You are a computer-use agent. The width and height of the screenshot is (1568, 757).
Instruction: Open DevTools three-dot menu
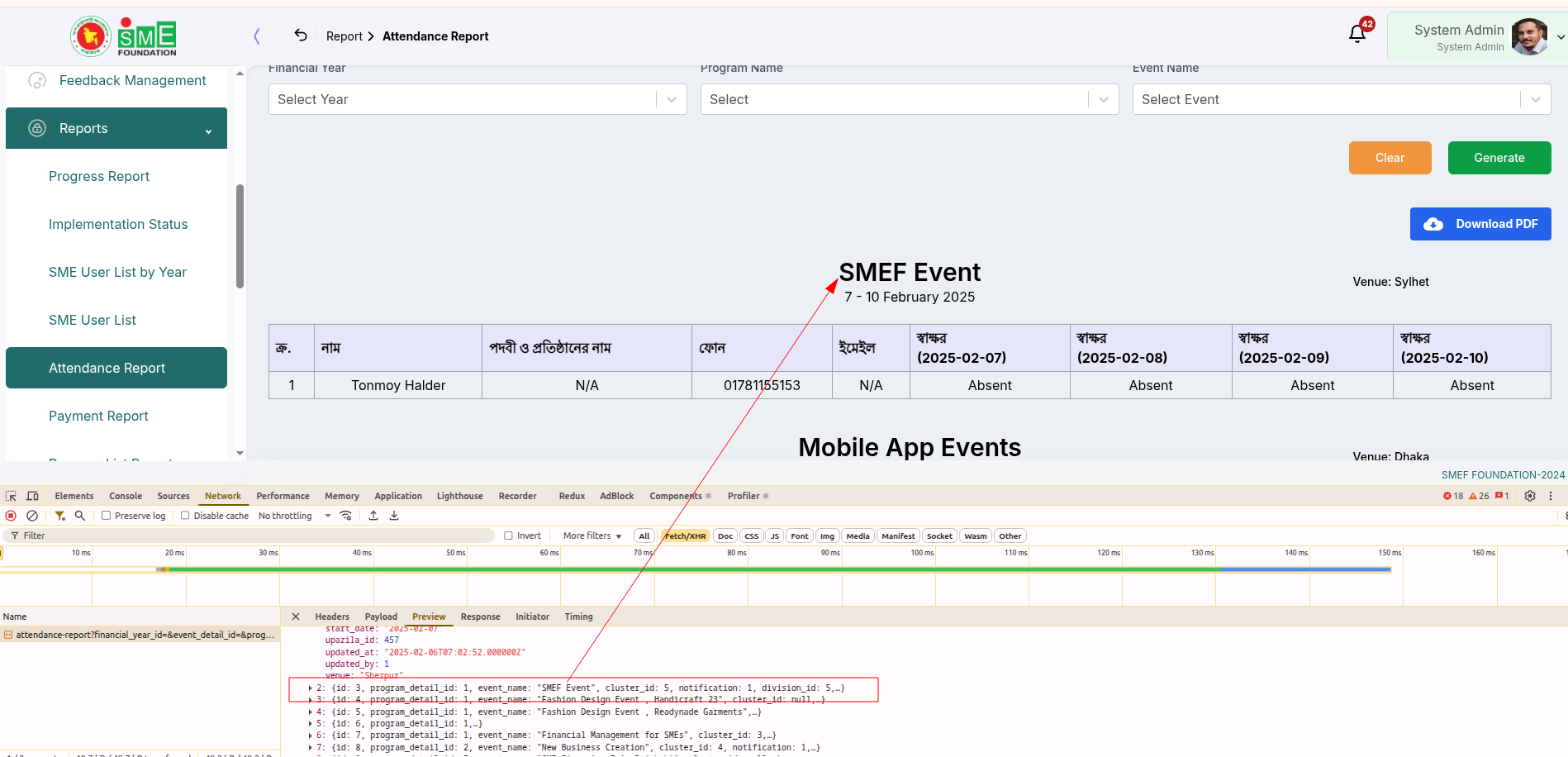(1551, 496)
